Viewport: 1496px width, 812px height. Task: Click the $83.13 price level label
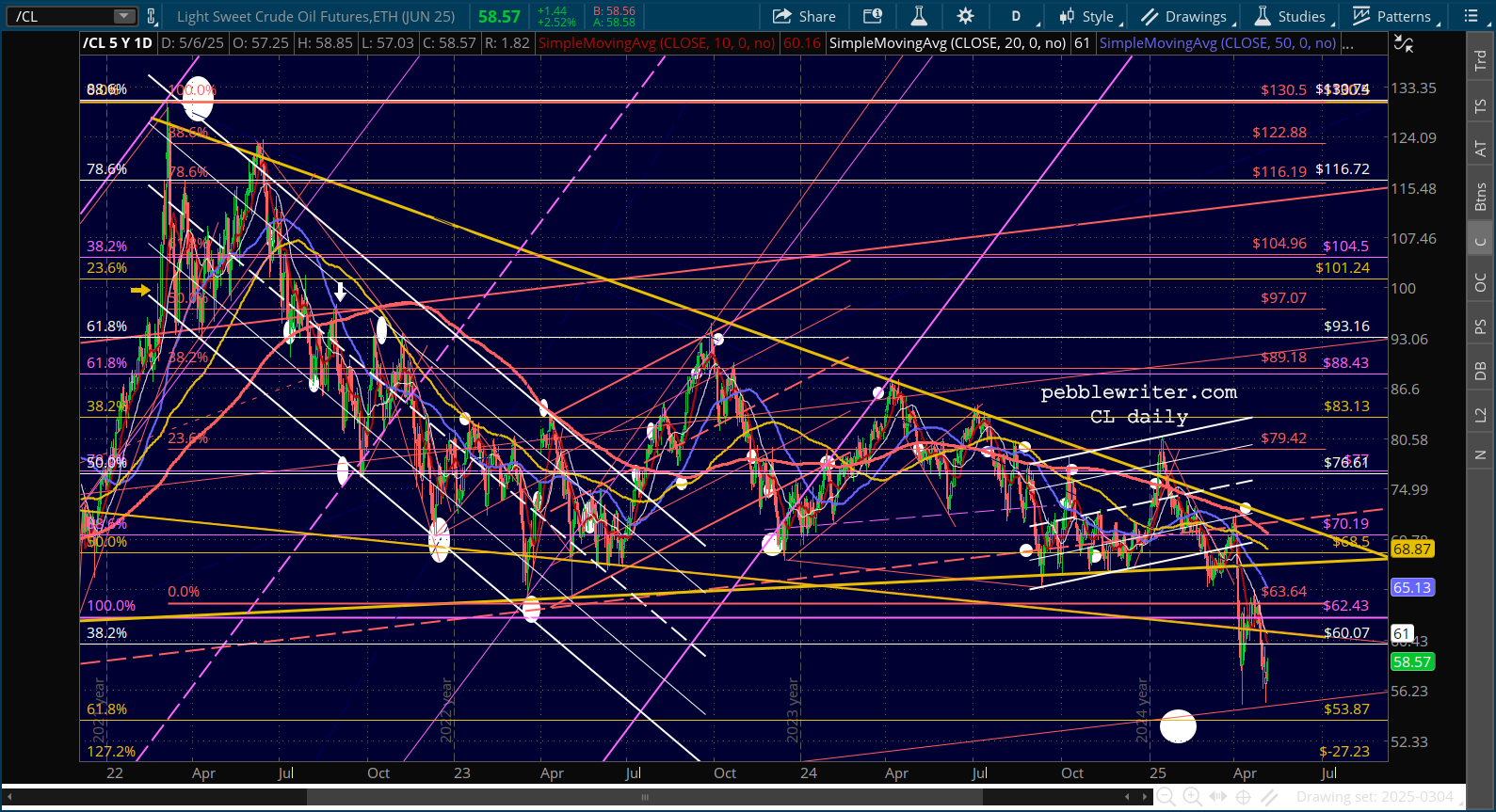tap(1346, 406)
